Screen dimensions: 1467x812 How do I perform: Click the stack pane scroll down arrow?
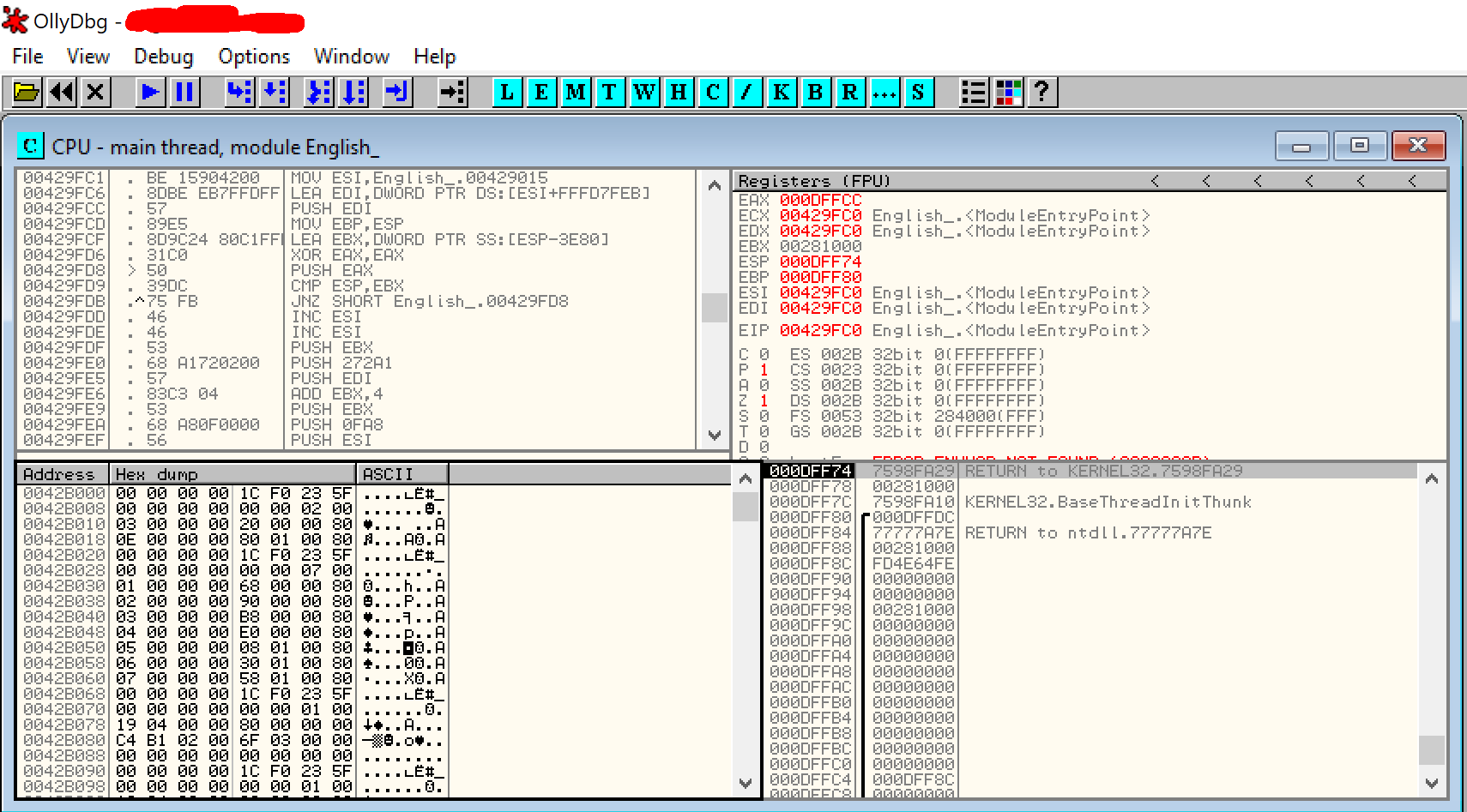coord(1431,783)
